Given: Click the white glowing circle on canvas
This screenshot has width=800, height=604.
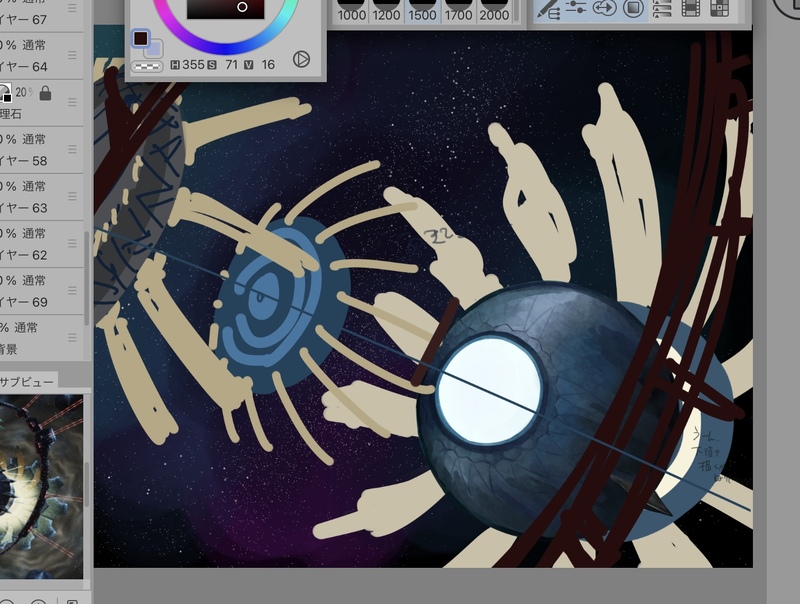Looking at the screenshot, I should (x=489, y=391).
